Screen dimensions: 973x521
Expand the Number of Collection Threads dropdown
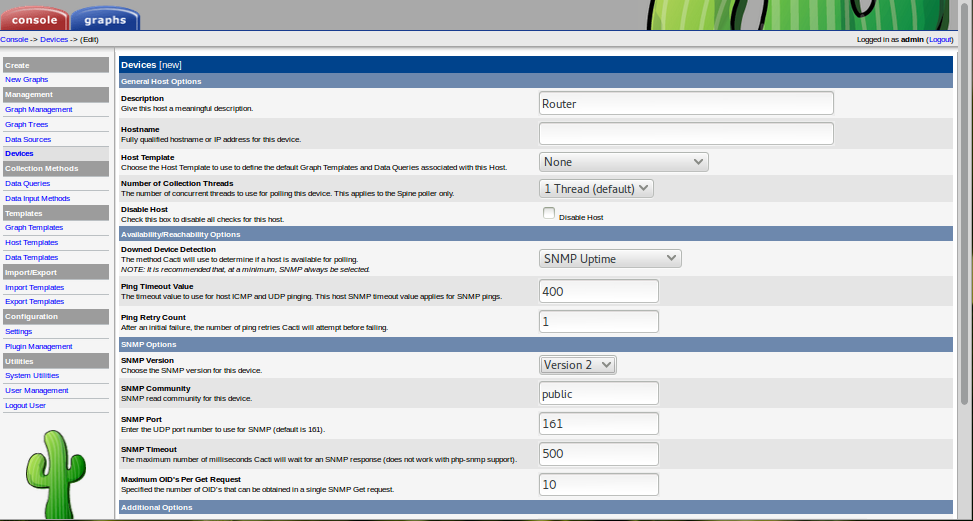coord(596,188)
